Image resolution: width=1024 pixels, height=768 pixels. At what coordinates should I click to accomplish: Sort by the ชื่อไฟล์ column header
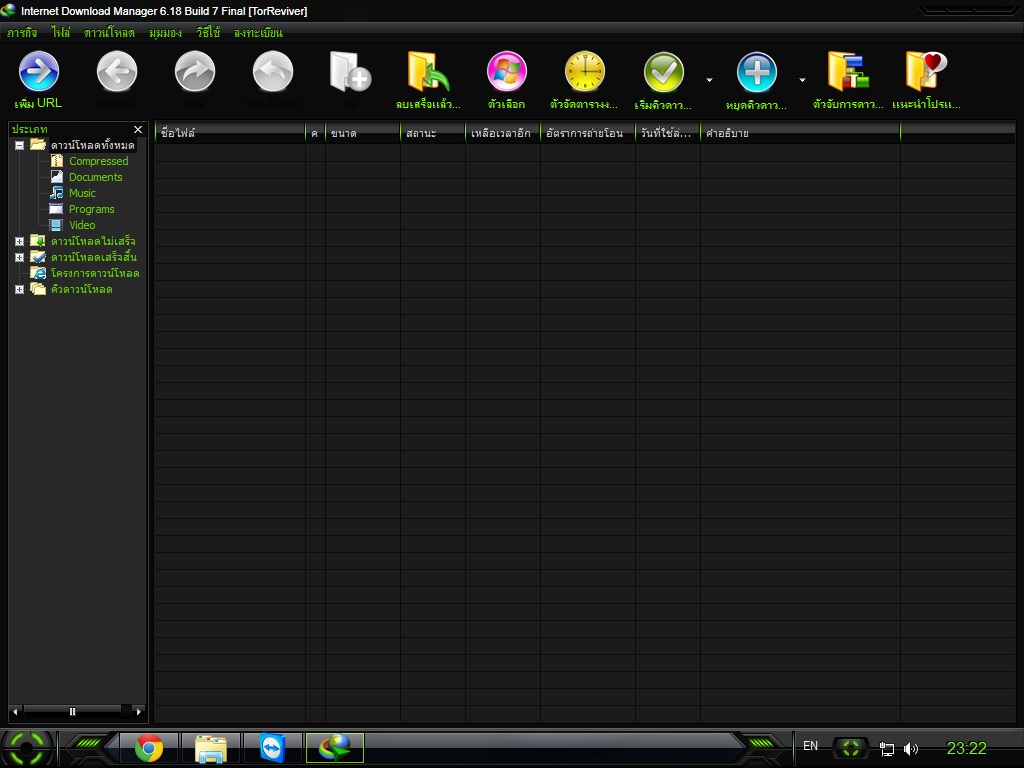230,133
